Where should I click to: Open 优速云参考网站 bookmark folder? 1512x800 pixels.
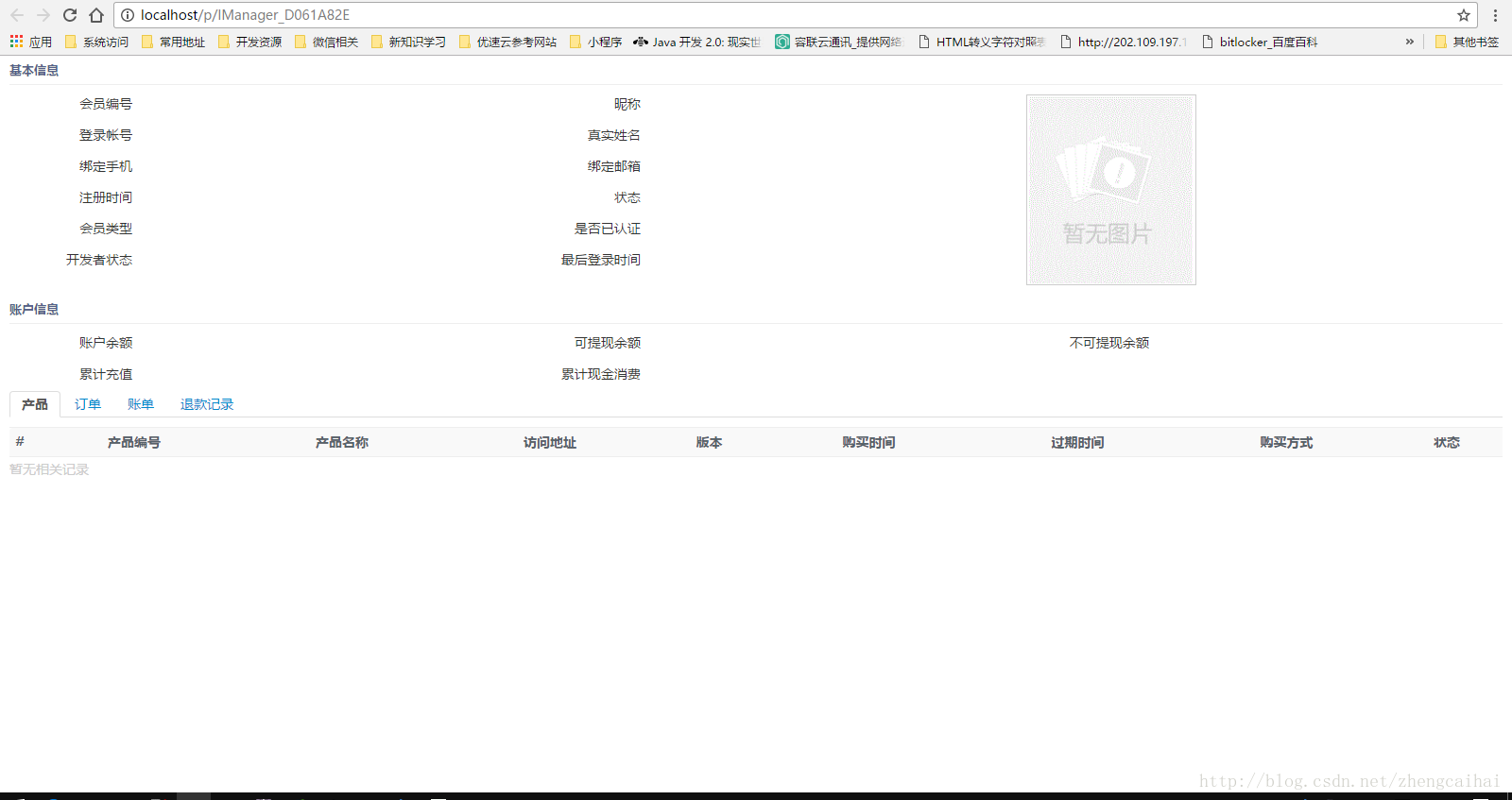(507, 42)
